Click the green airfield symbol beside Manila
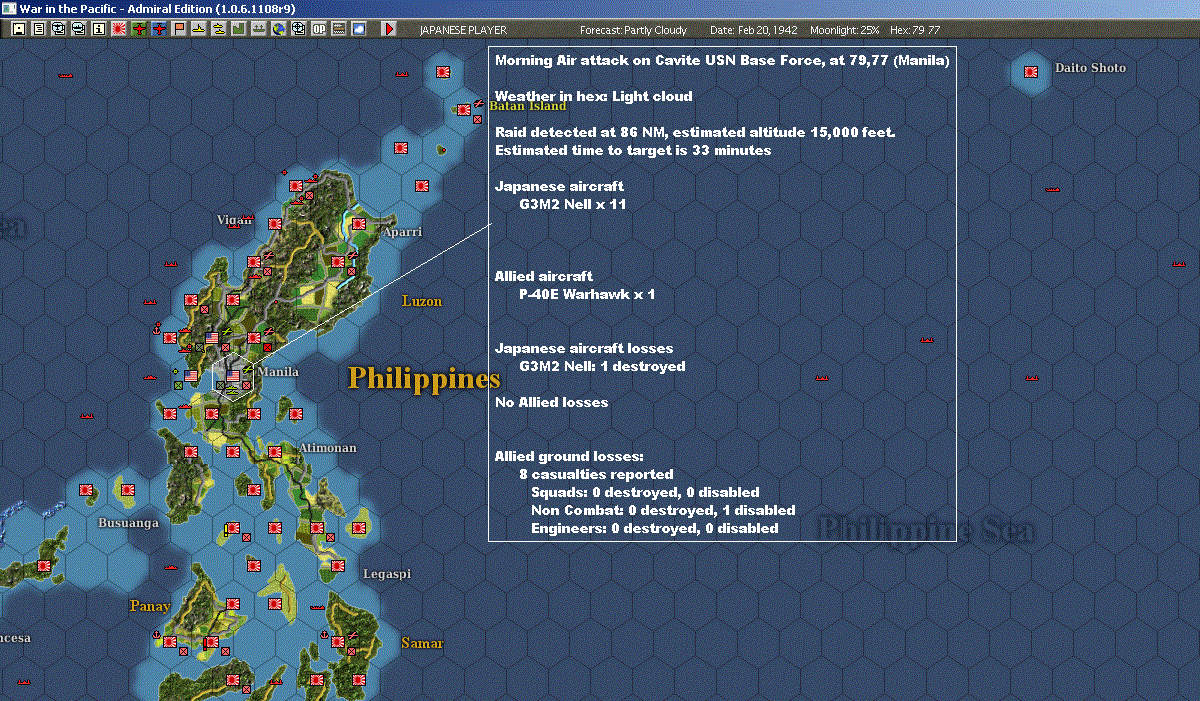 tap(248, 369)
